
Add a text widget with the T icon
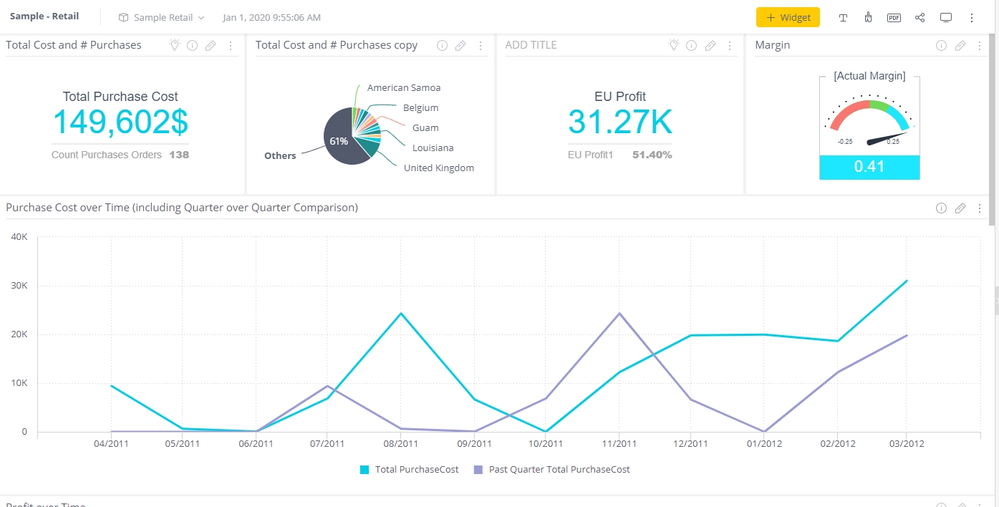click(x=843, y=18)
